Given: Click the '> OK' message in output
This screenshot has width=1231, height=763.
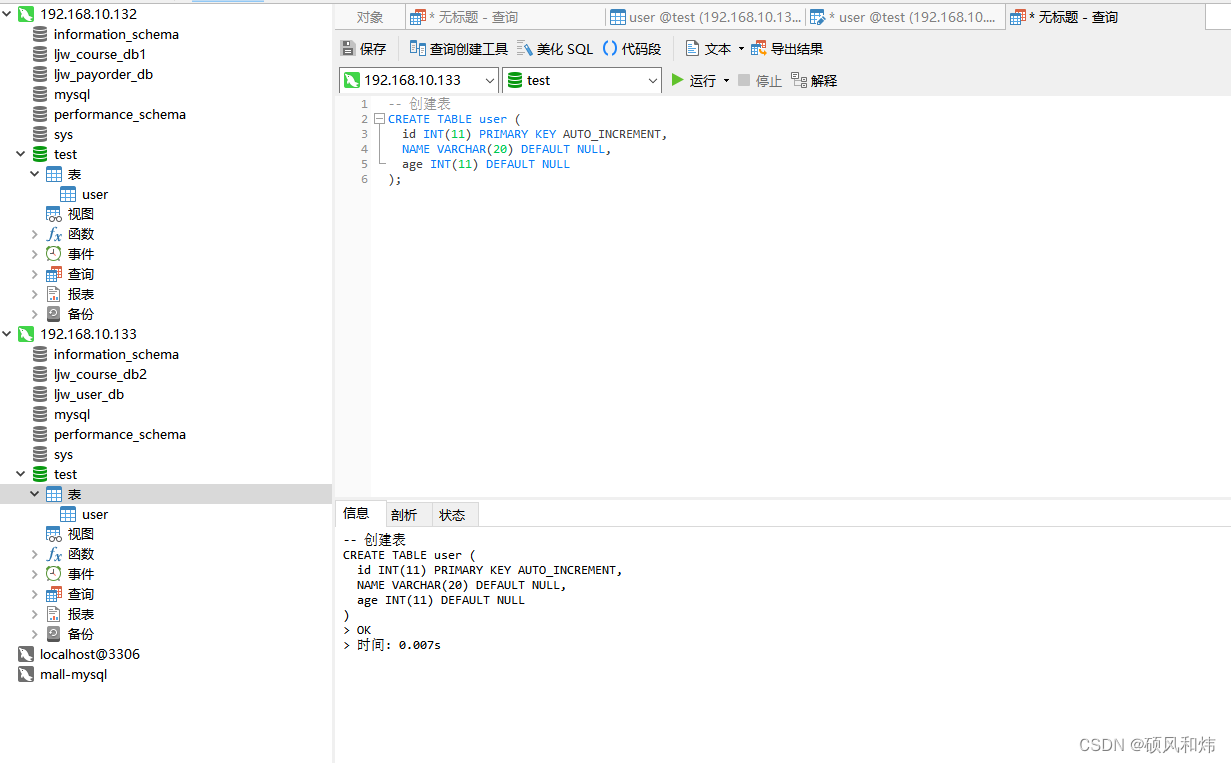Looking at the screenshot, I should [357, 630].
